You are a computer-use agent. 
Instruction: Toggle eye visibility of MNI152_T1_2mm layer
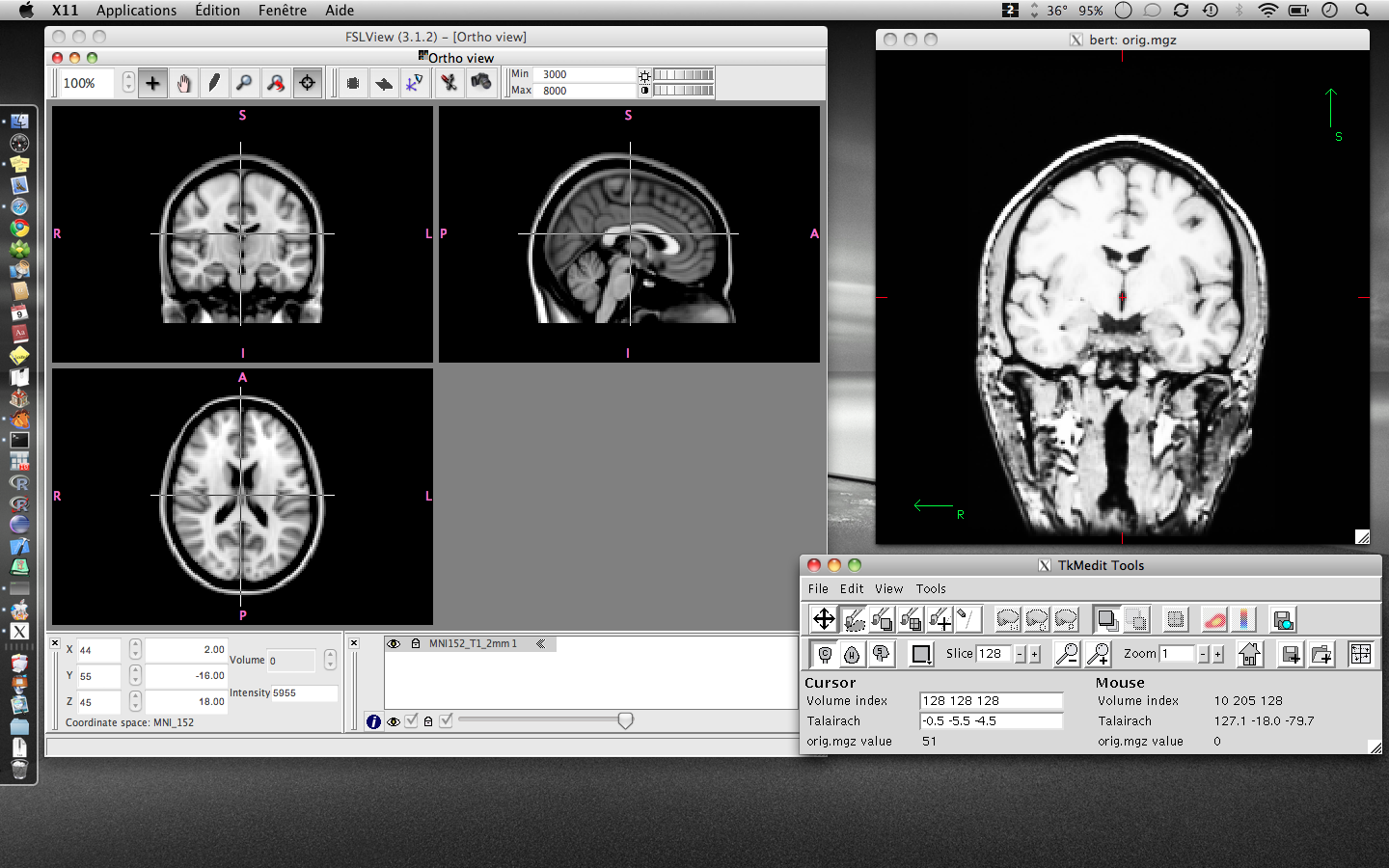(394, 643)
